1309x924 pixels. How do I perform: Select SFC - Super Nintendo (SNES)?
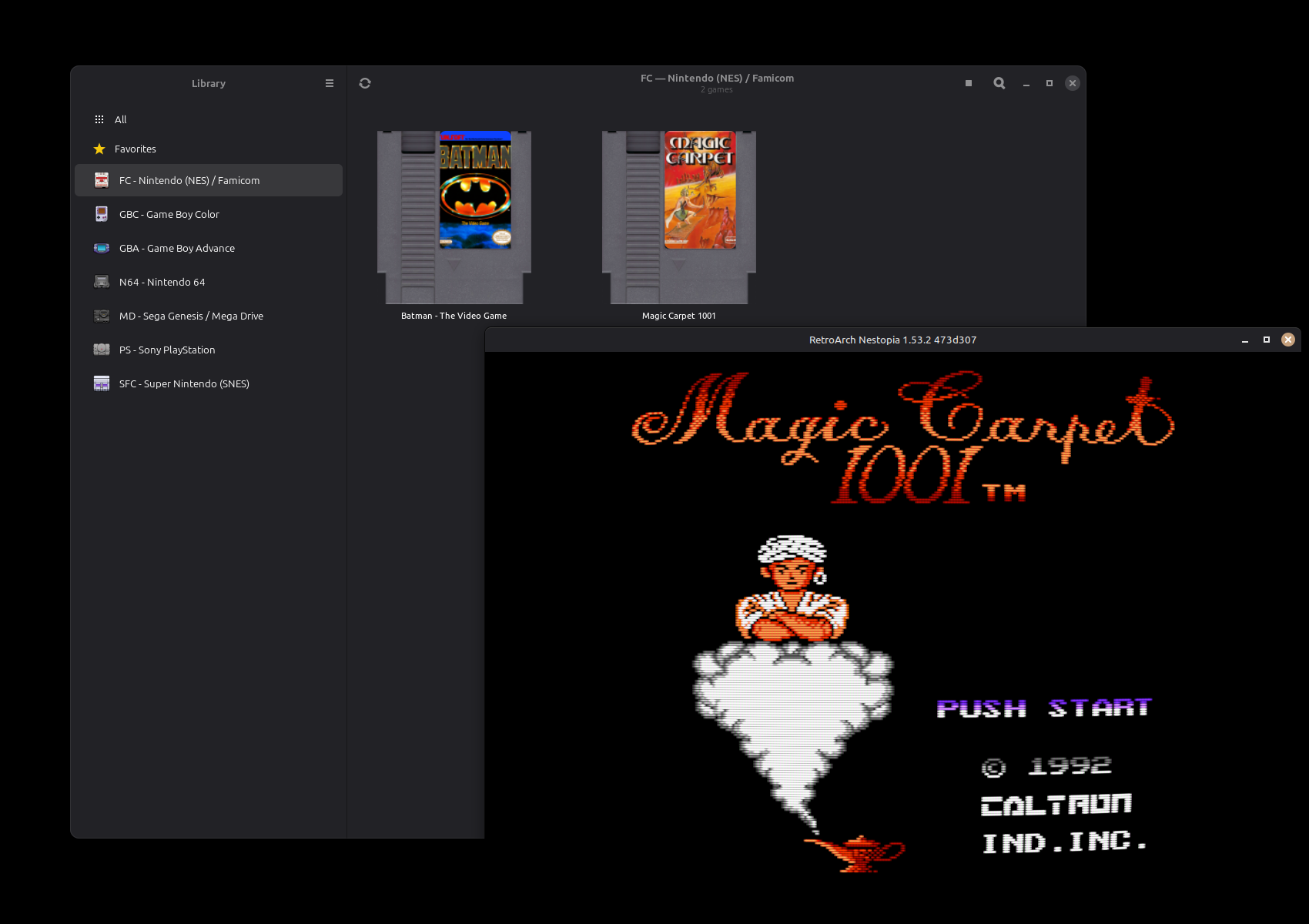point(209,383)
